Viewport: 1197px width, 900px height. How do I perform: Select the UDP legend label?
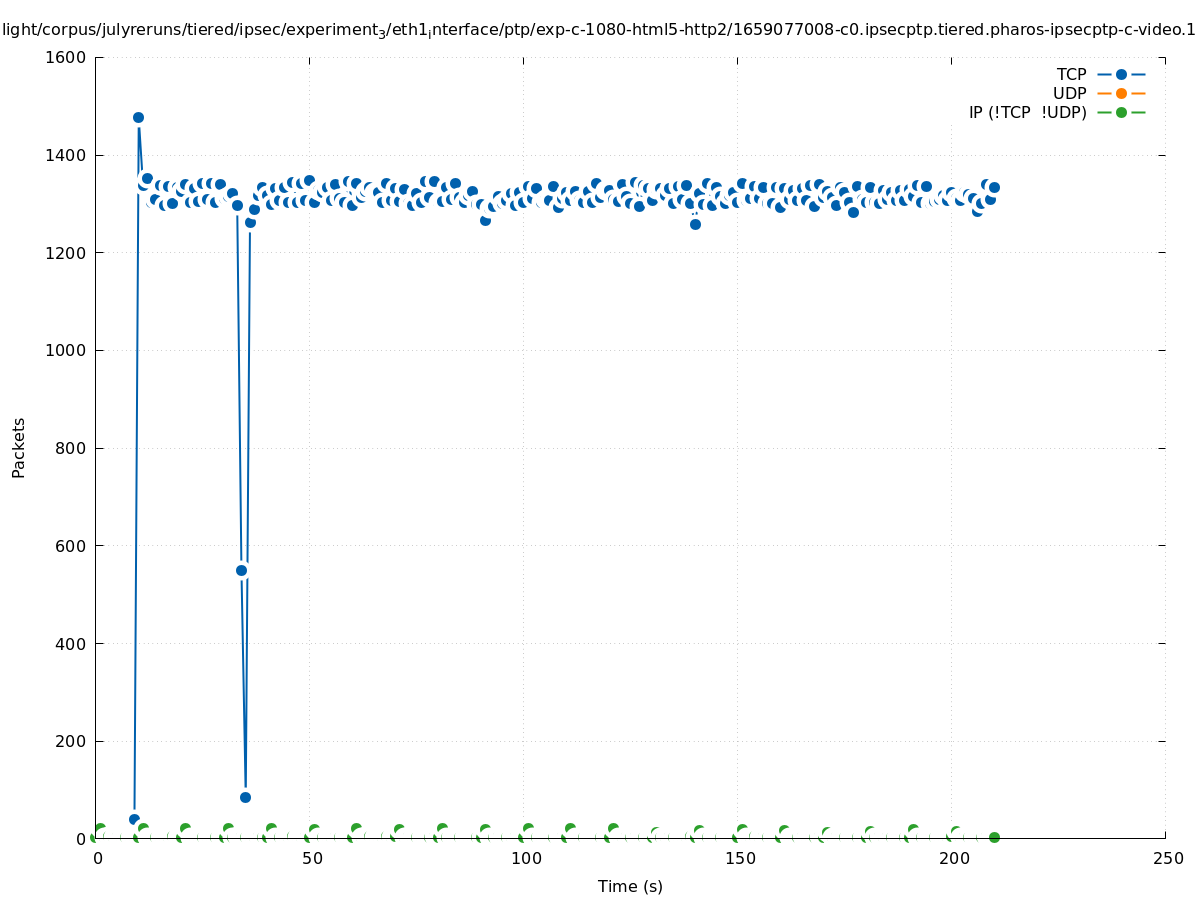1069,93
